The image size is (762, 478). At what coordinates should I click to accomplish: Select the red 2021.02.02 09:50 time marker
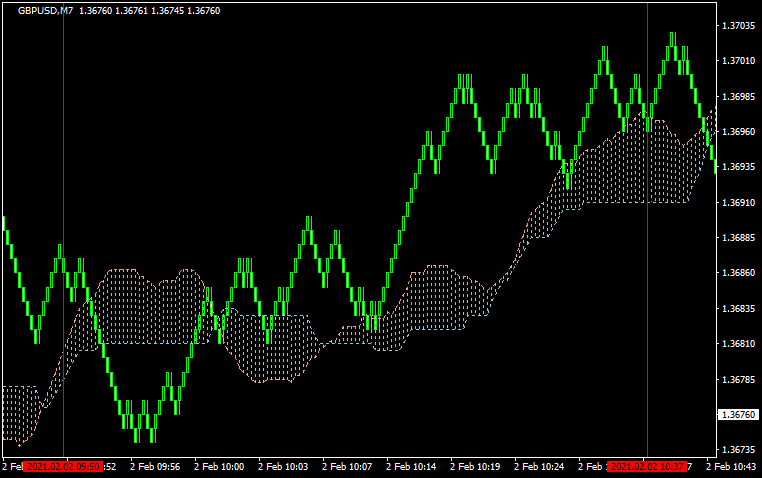(x=63, y=467)
